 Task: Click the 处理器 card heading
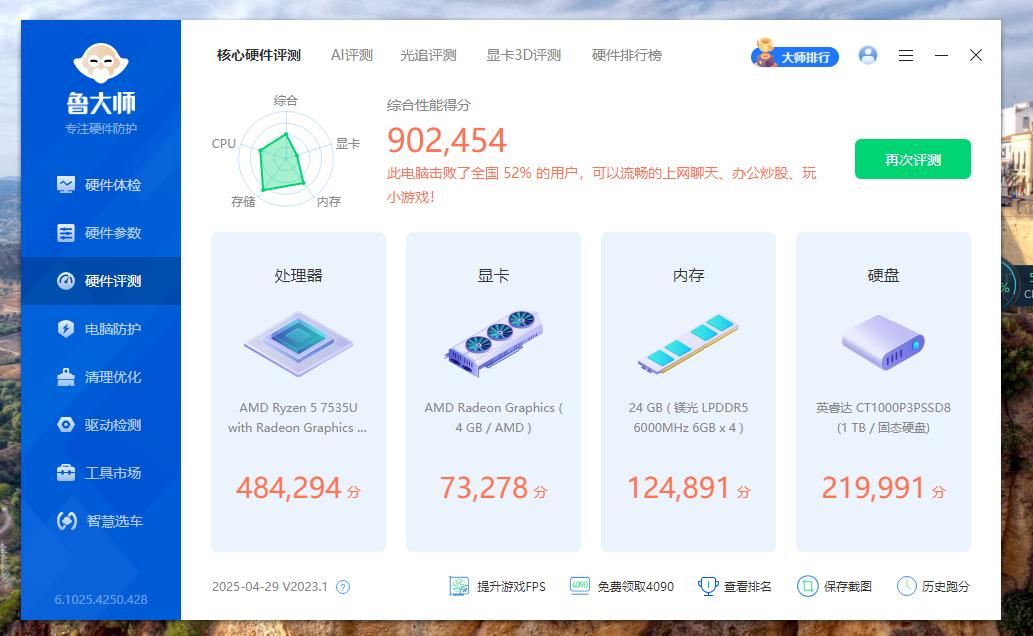298,275
